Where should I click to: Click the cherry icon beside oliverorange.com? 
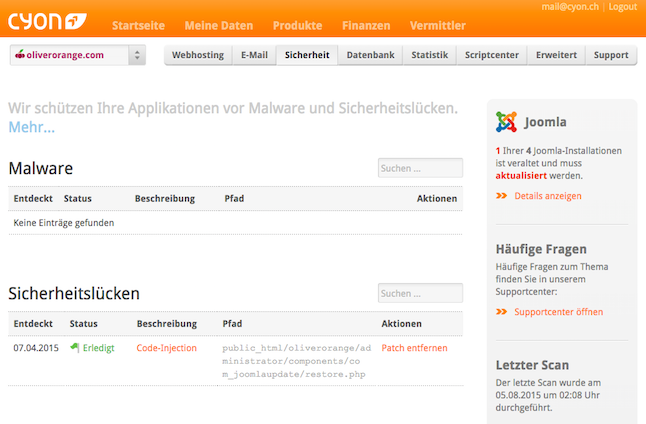20,54
